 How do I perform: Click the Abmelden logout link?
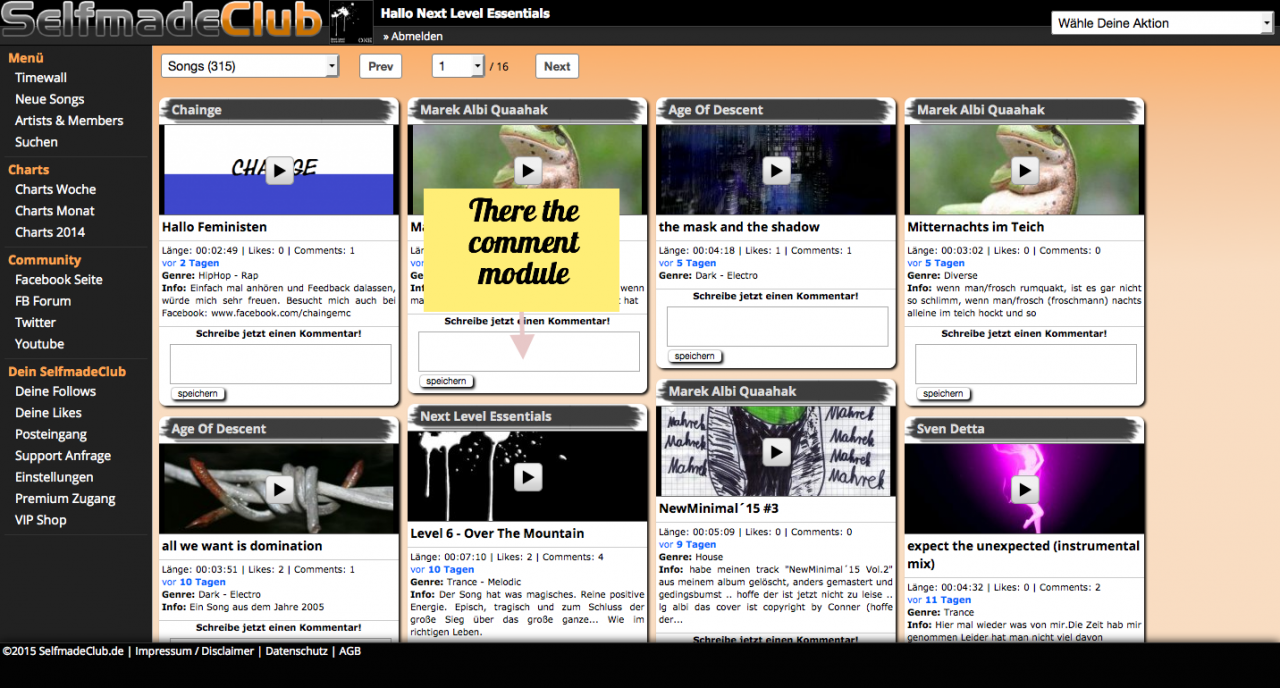pyautogui.click(x=416, y=36)
